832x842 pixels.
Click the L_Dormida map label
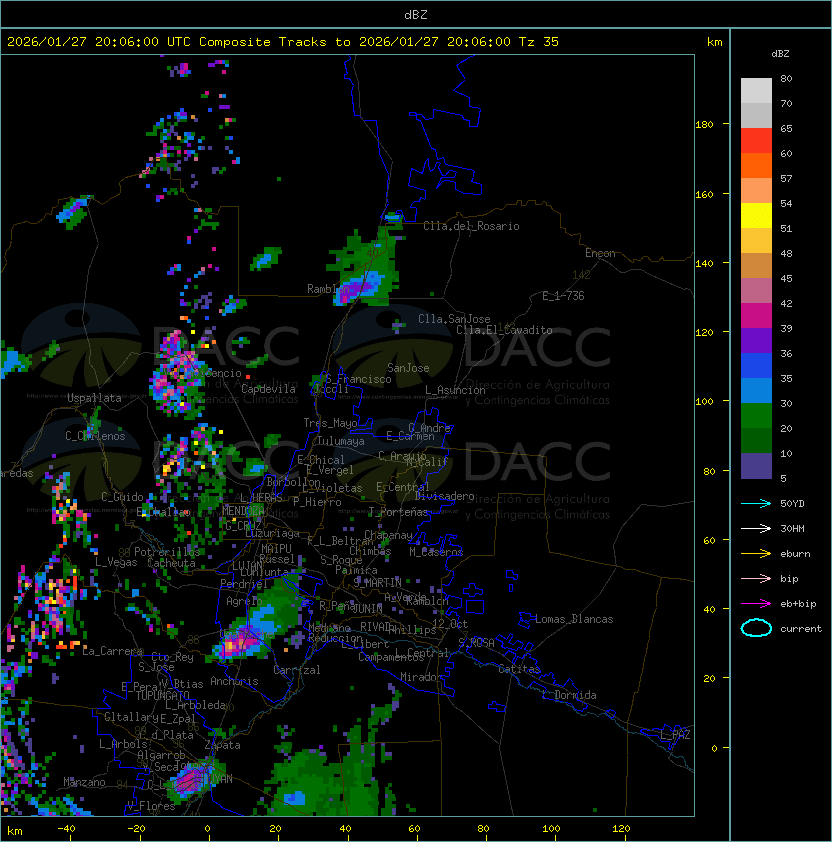tap(569, 695)
